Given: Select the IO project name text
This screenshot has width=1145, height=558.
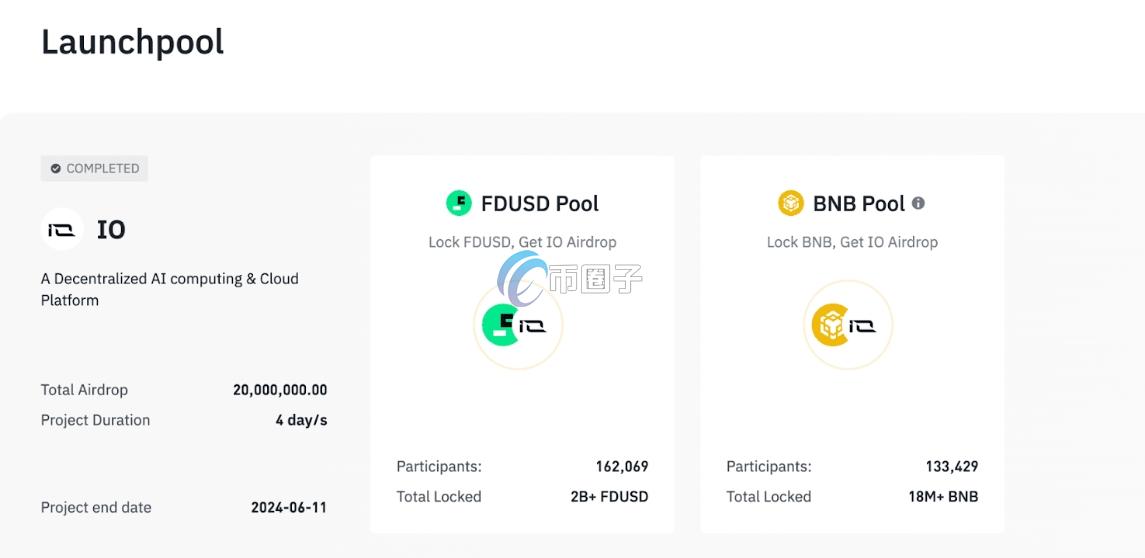Looking at the screenshot, I should [x=111, y=230].
